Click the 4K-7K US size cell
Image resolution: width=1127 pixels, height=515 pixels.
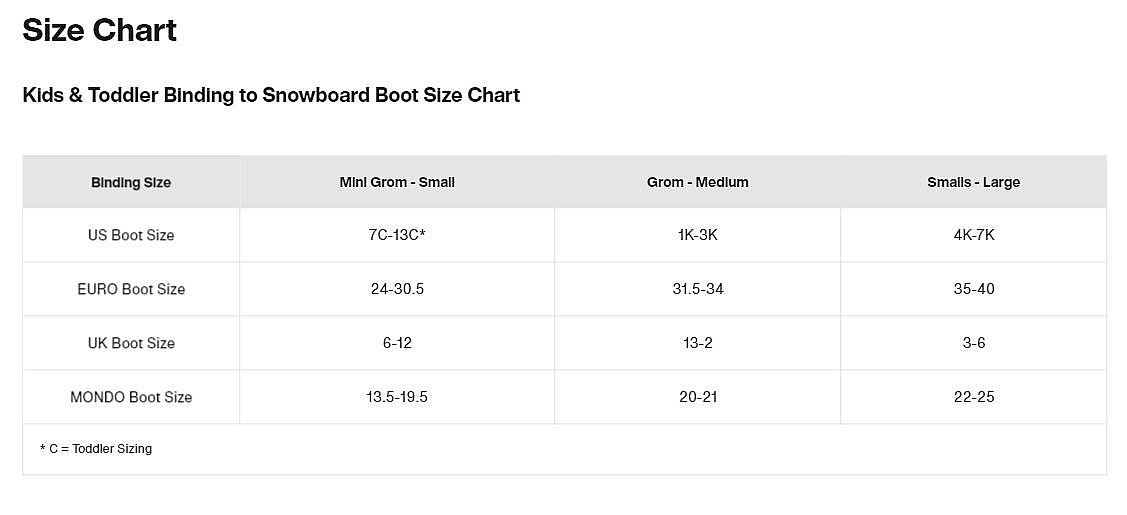(974, 235)
